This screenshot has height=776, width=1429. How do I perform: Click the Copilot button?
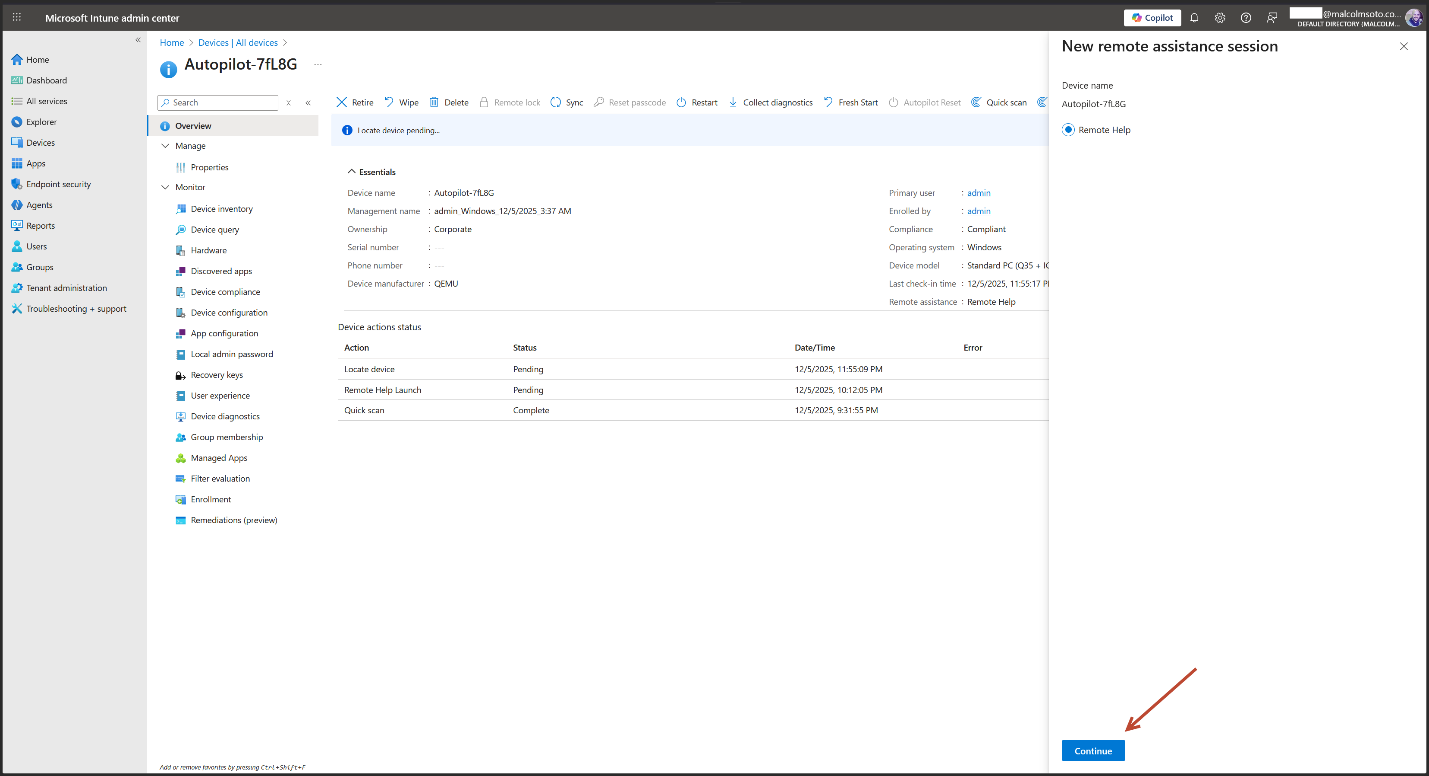pyautogui.click(x=1152, y=18)
